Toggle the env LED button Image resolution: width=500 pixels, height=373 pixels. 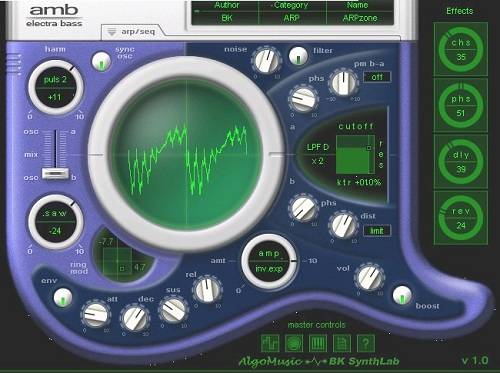[x=63, y=297]
